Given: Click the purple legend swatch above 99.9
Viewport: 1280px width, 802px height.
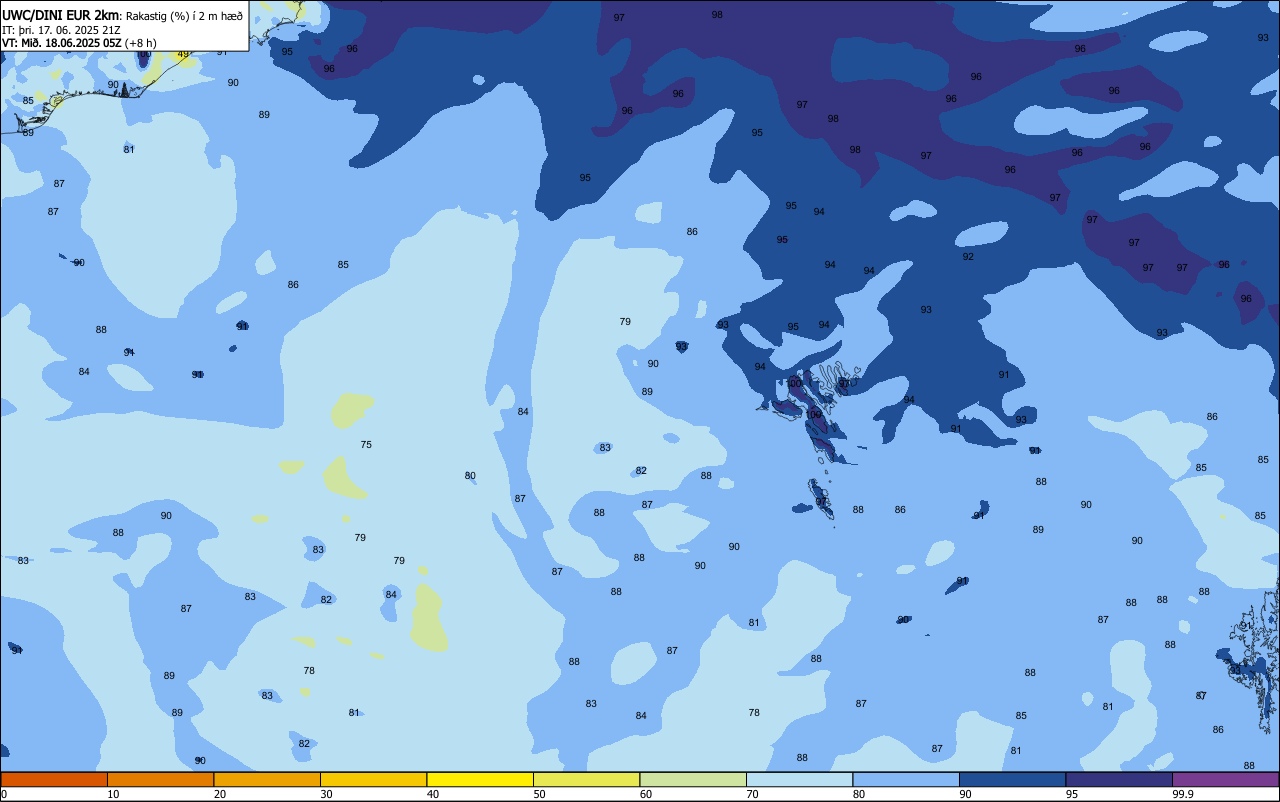Looking at the screenshot, I should coord(1226,779).
